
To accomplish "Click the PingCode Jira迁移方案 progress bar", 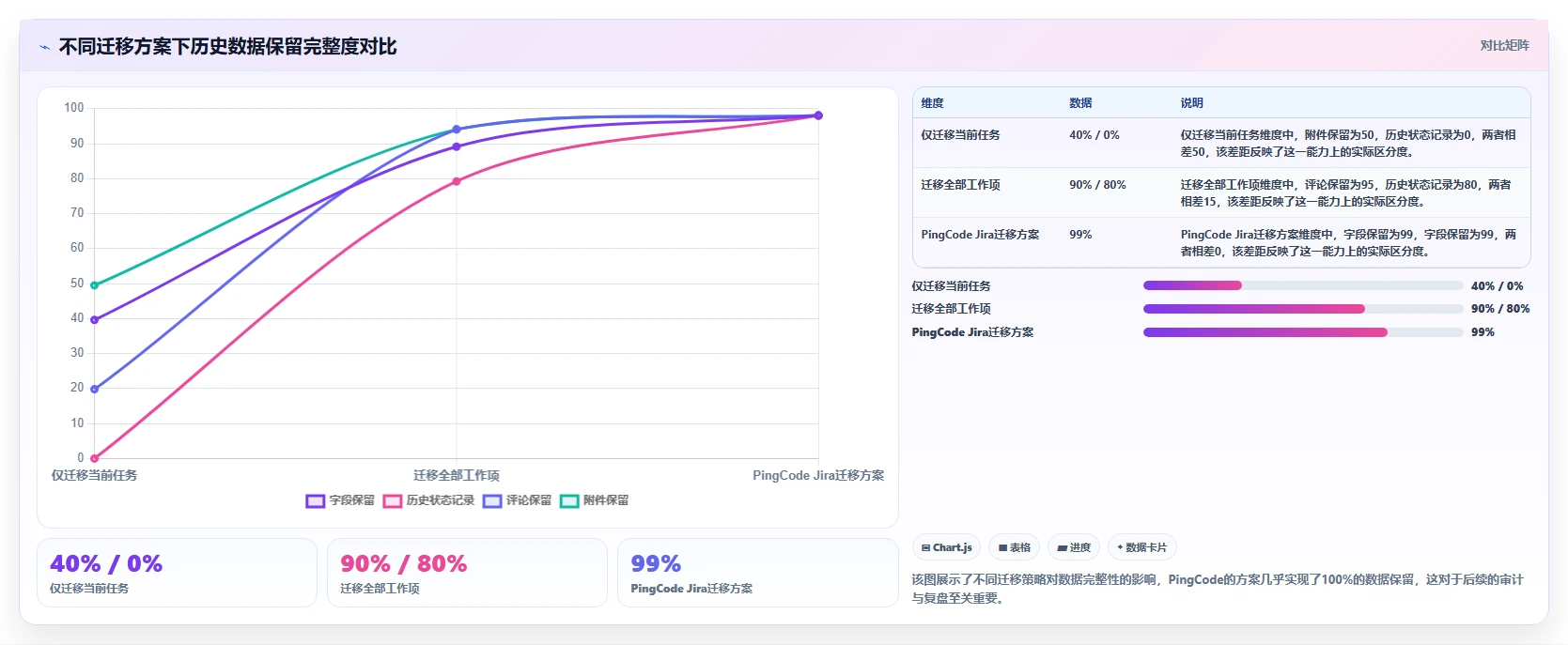I will 1303,332.
